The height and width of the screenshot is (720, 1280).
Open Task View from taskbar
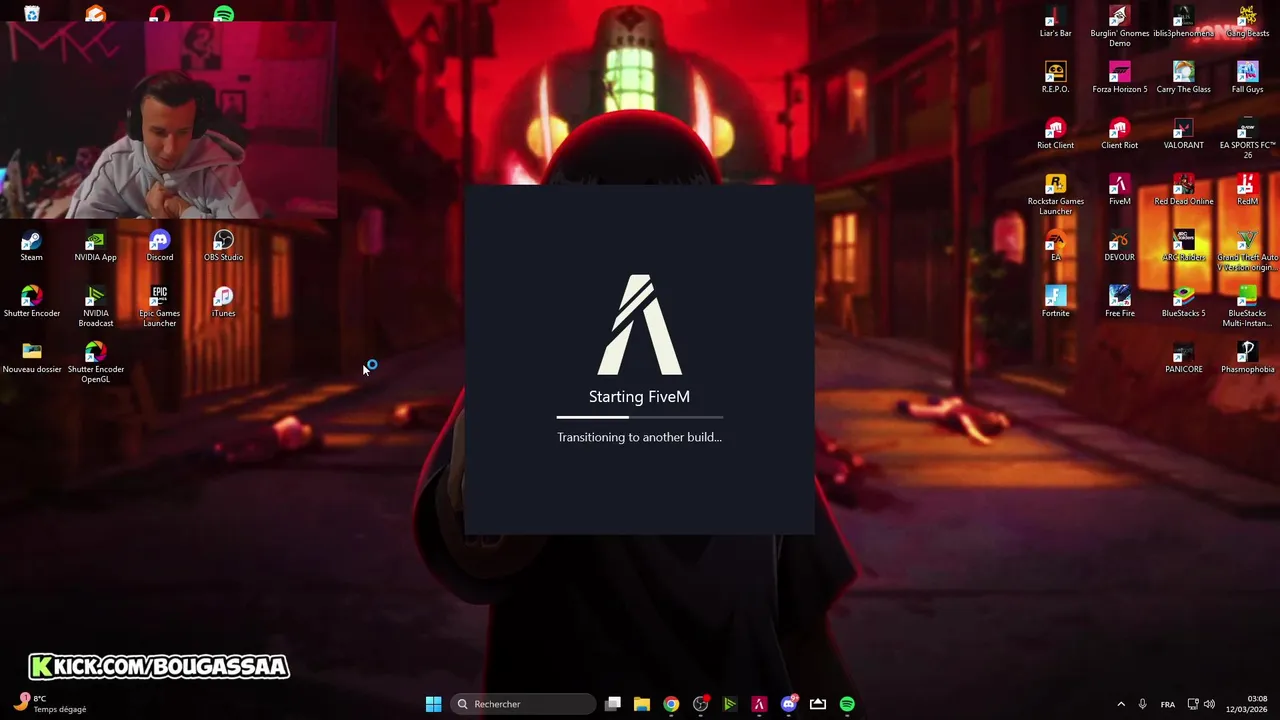613,704
